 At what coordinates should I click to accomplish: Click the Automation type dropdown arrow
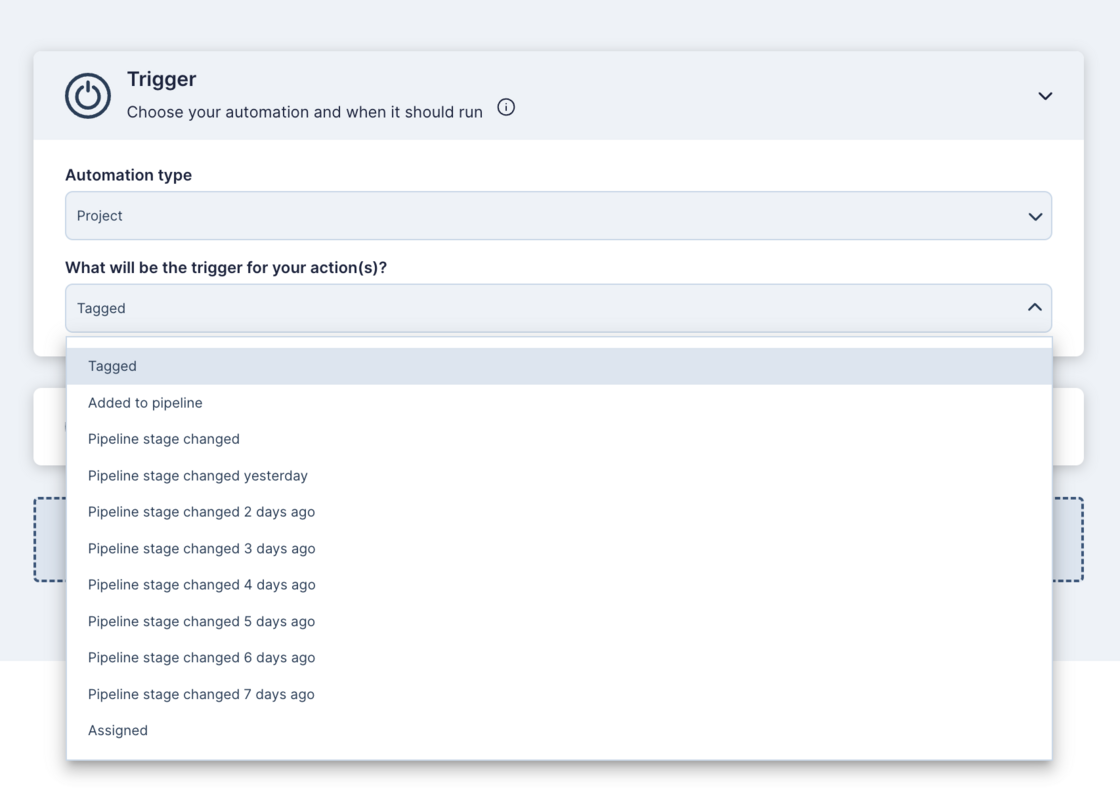(1035, 217)
